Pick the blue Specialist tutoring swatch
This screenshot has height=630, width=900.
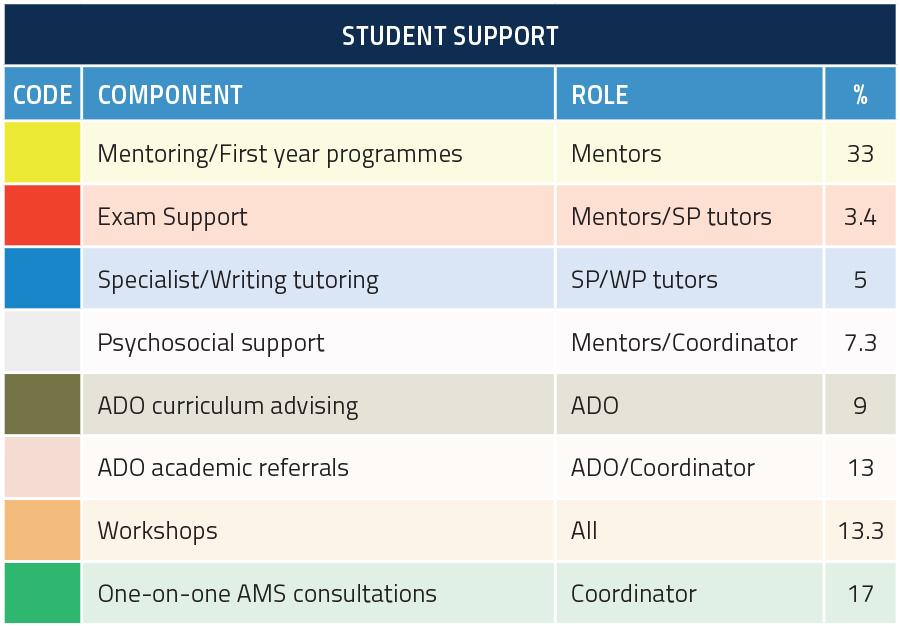(x=42, y=278)
